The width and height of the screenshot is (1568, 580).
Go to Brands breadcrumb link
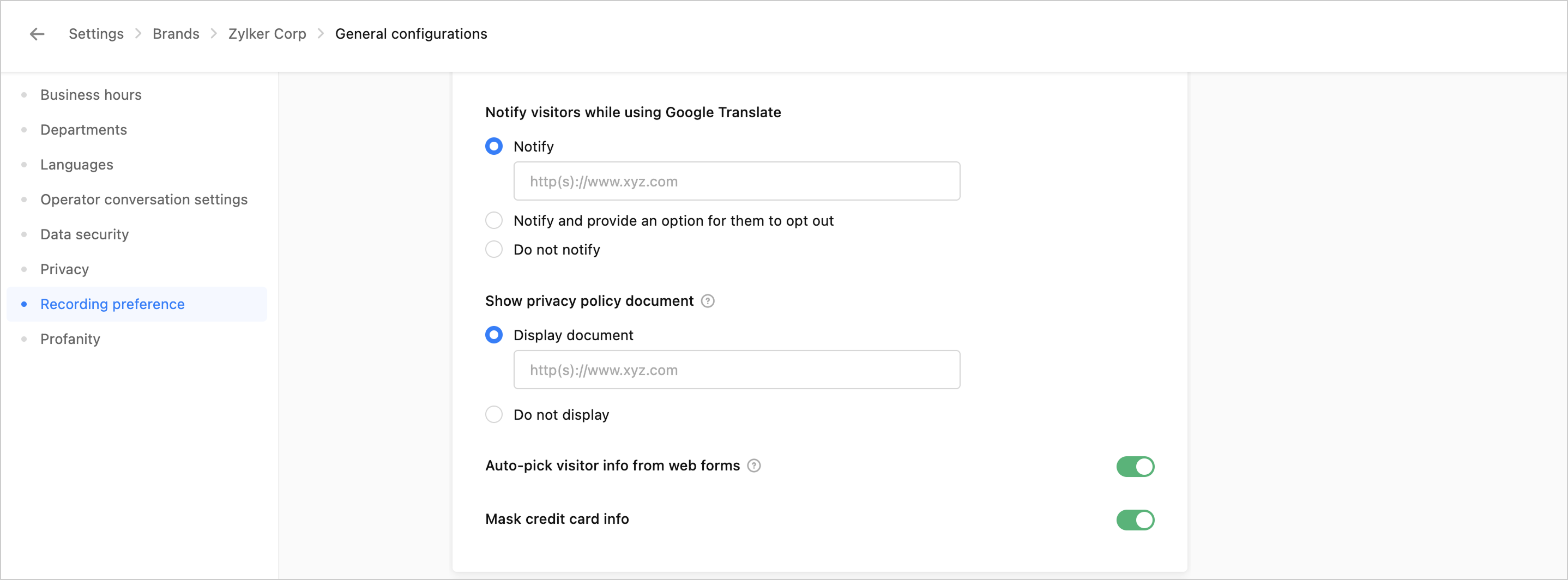(176, 34)
